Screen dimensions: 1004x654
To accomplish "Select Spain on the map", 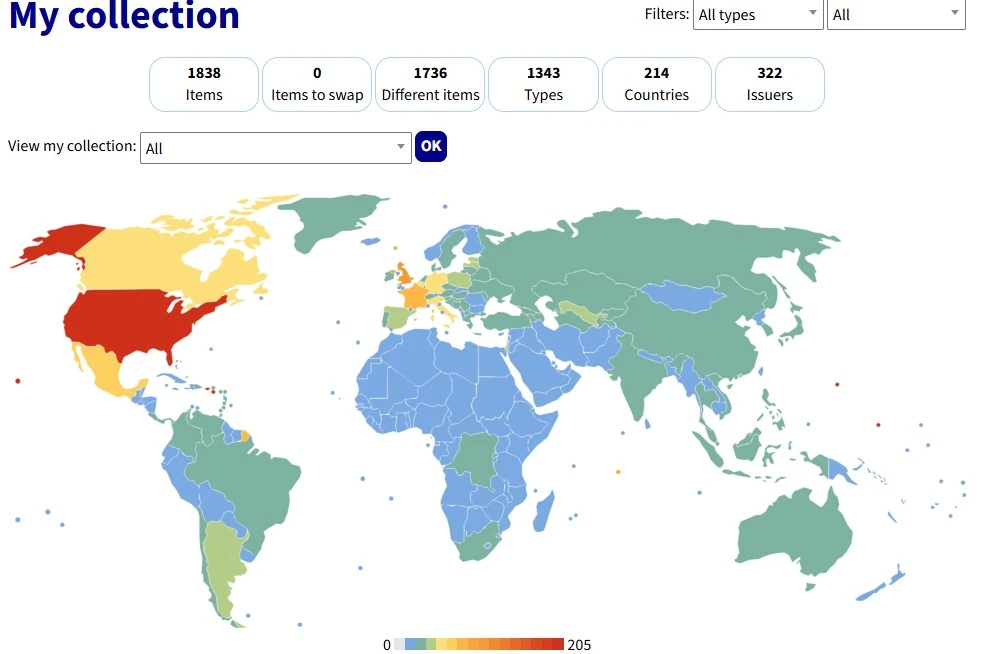I will (x=397, y=318).
